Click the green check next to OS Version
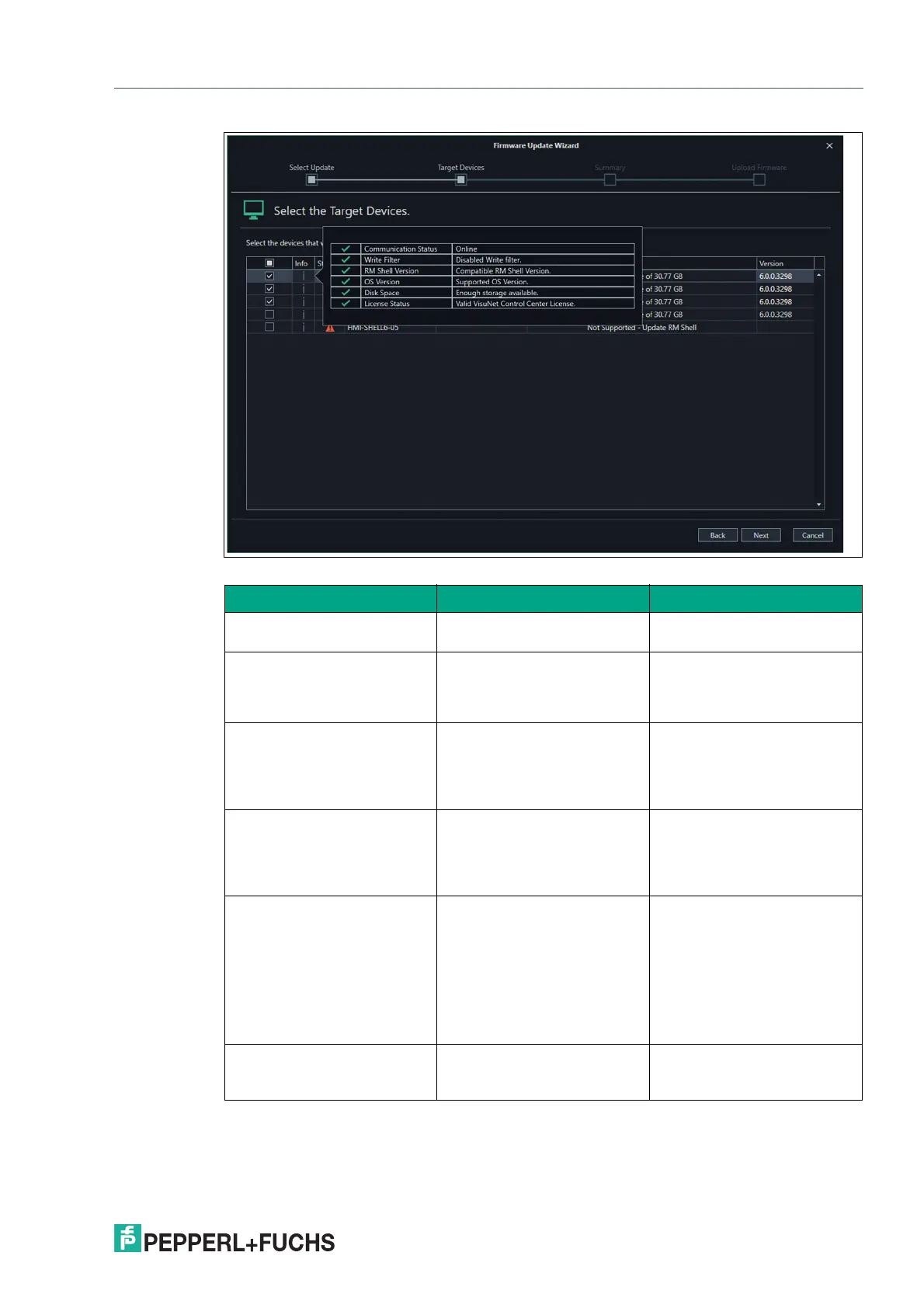The height and width of the screenshot is (1308, 924). [346, 281]
